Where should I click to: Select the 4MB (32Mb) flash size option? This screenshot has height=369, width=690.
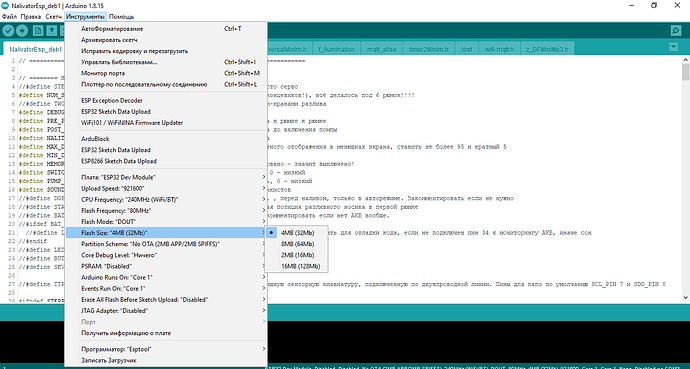tap(297, 233)
